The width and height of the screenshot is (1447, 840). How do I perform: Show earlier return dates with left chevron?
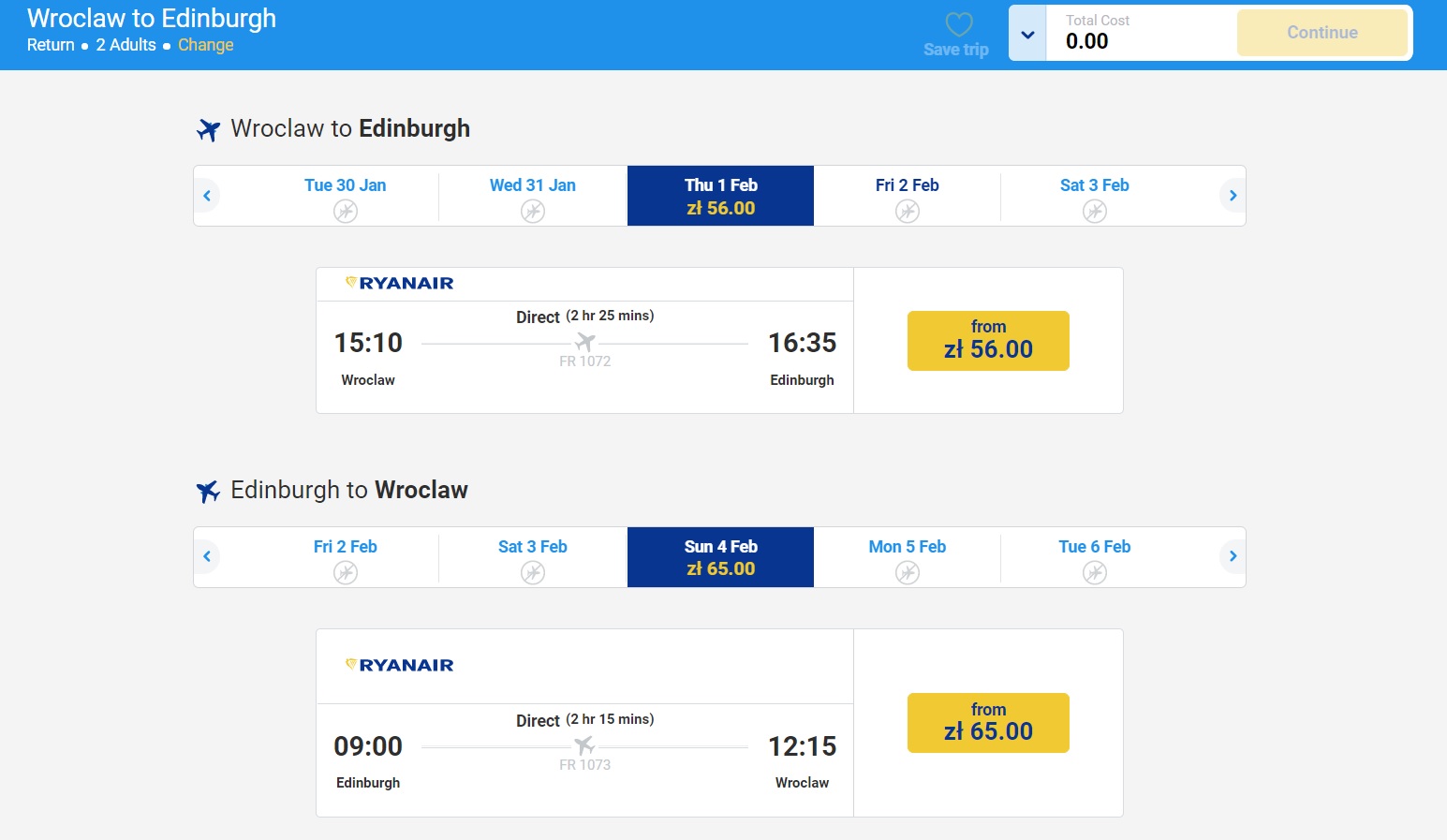[207, 556]
